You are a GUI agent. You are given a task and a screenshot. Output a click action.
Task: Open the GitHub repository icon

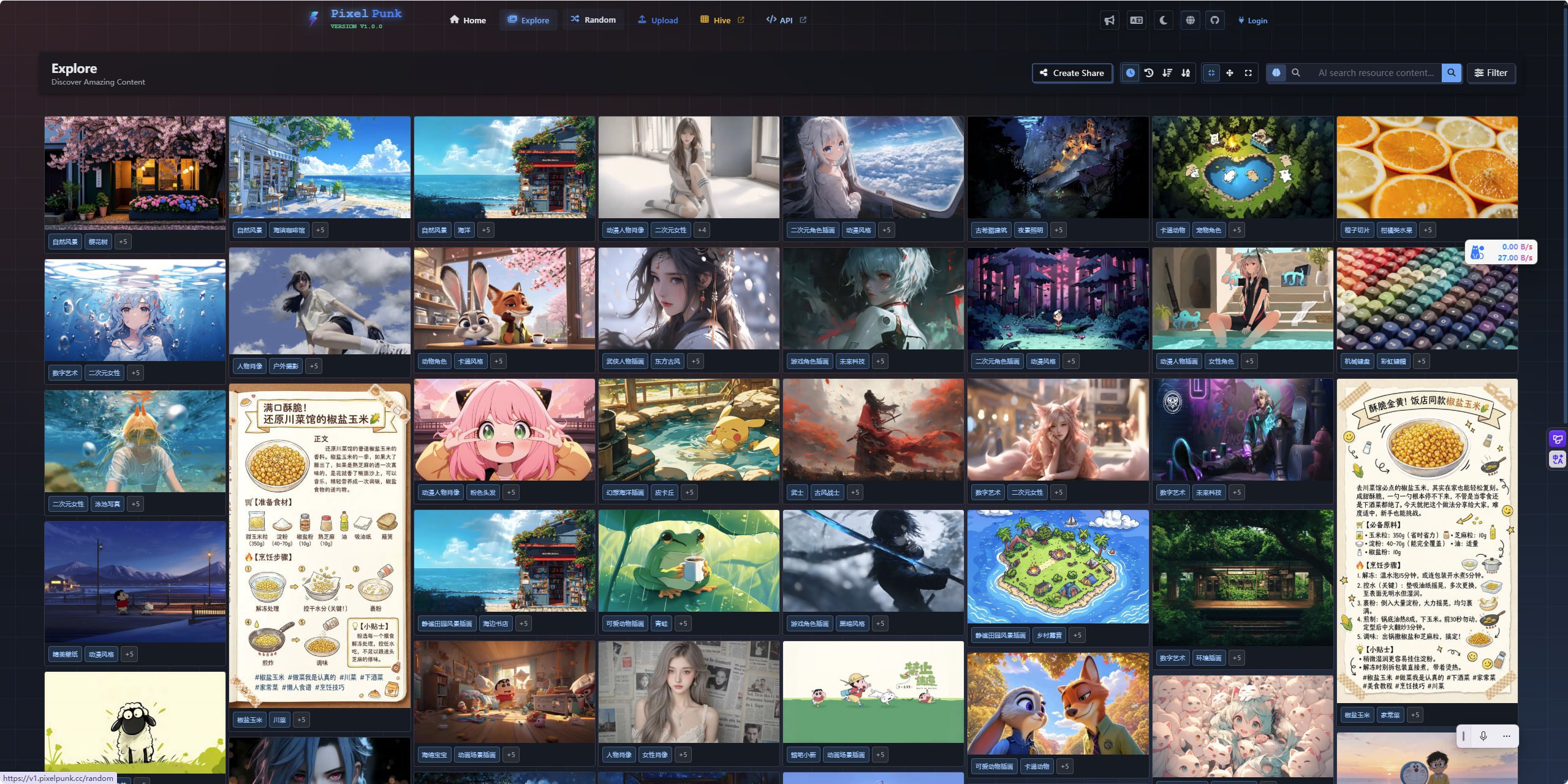[1214, 20]
